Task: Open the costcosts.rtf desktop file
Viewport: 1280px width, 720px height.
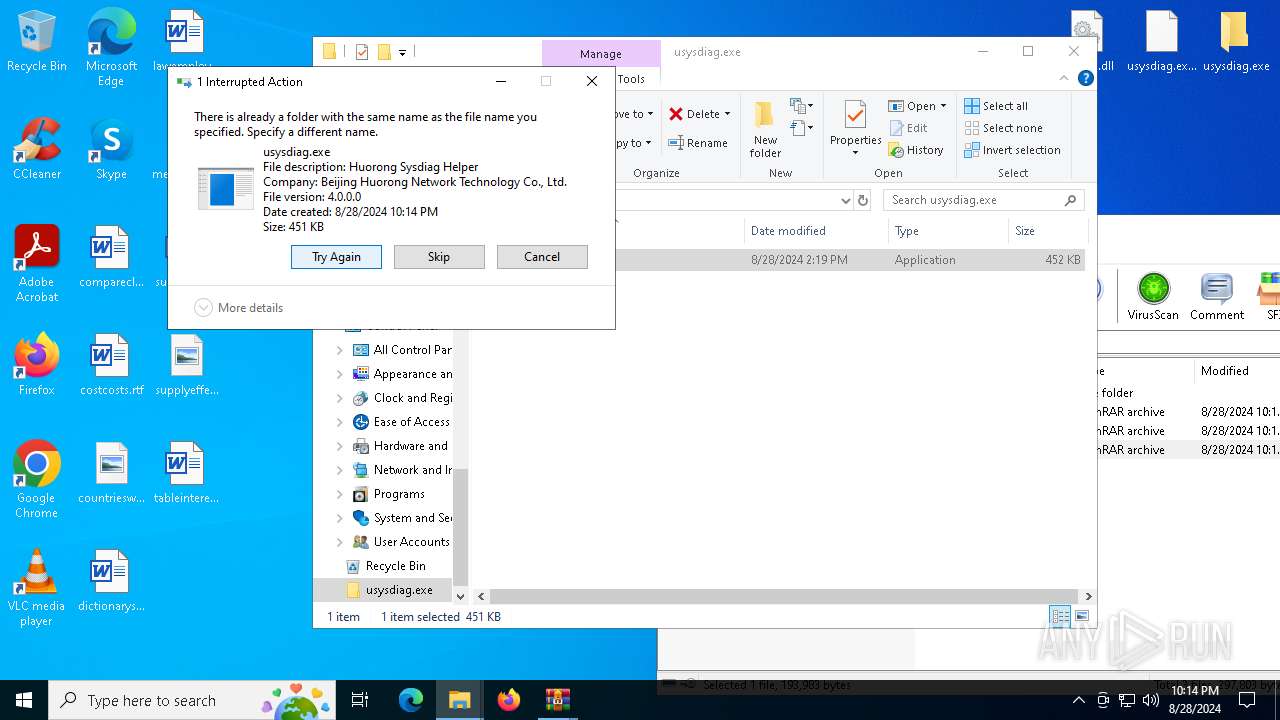Action: (x=111, y=365)
